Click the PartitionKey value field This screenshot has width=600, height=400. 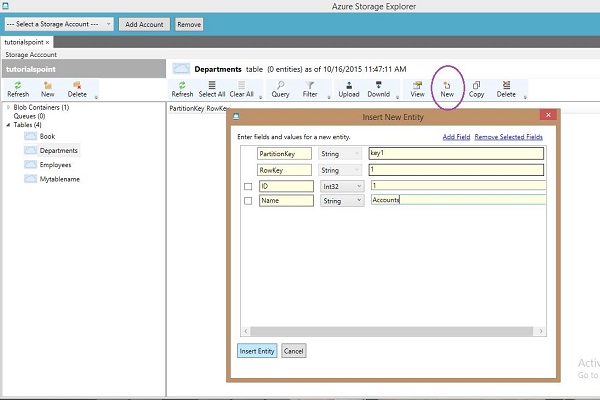[x=455, y=154]
